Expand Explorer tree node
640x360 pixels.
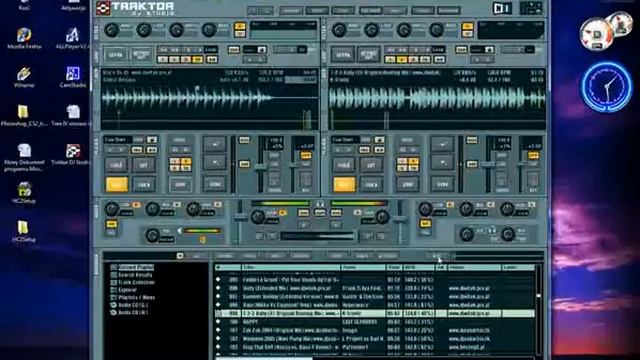[x=113, y=290]
